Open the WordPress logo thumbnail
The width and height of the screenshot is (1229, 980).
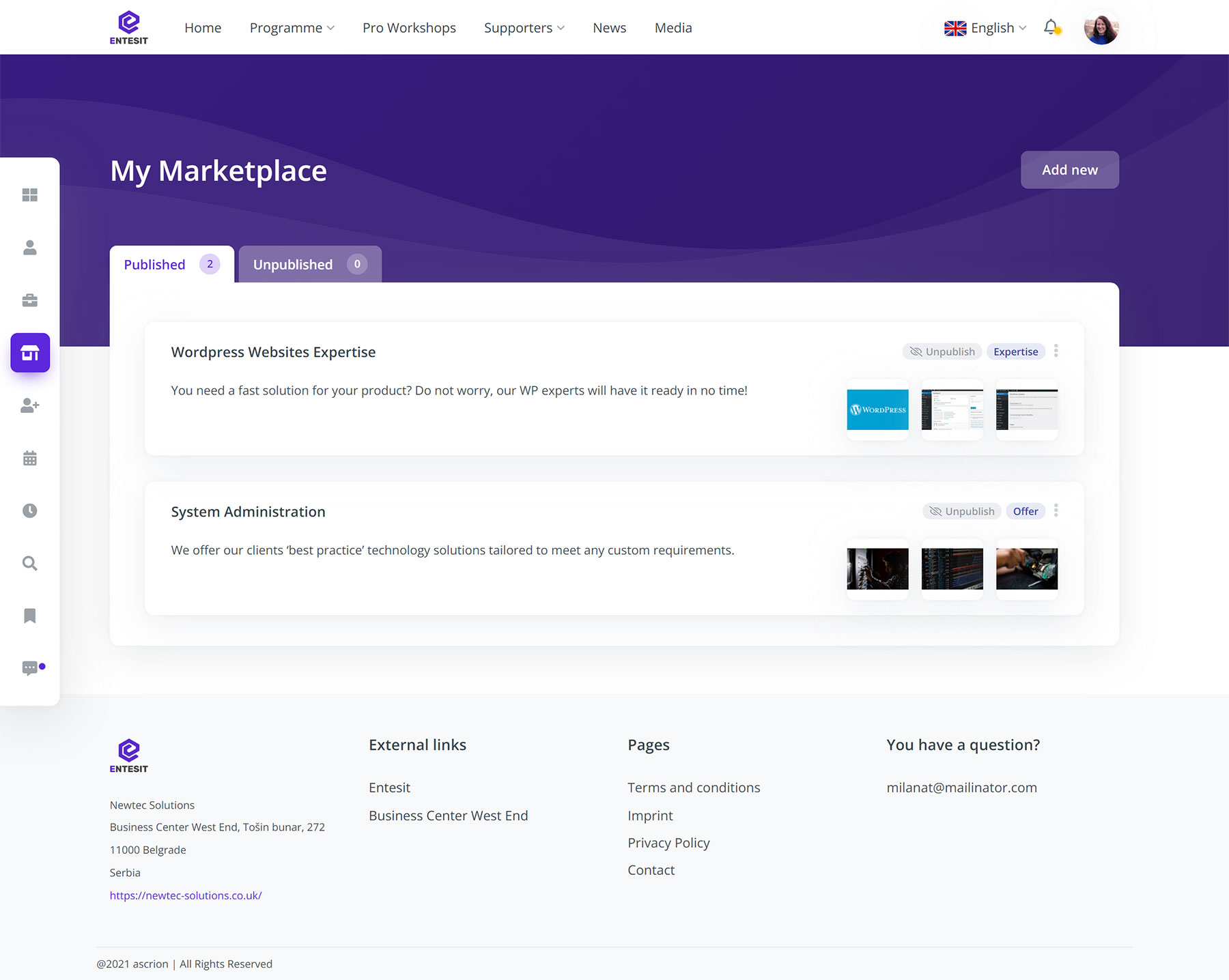point(877,409)
